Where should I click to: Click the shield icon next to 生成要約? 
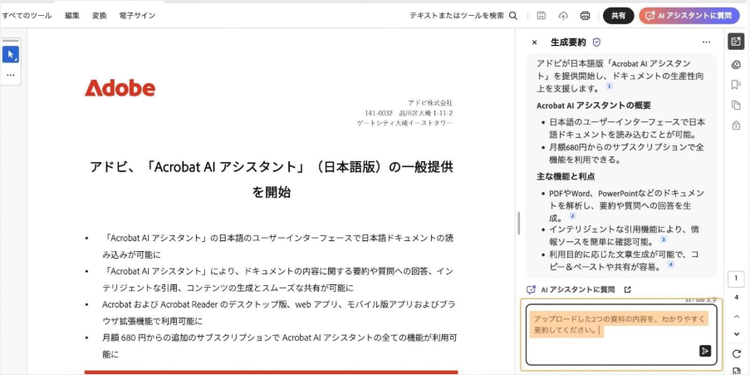(596, 43)
